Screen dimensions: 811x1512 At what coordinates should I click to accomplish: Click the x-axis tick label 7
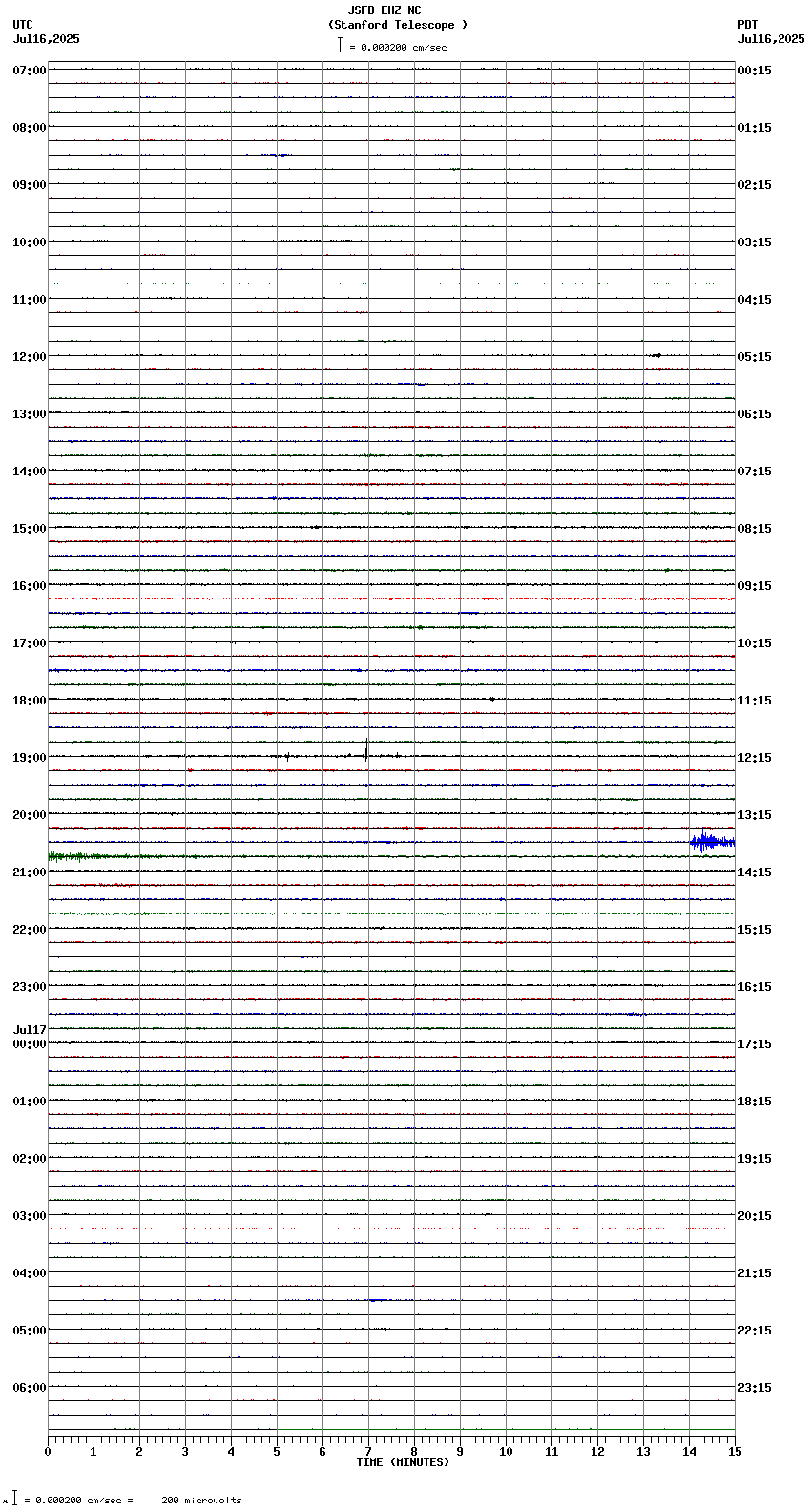point(368,1452)
